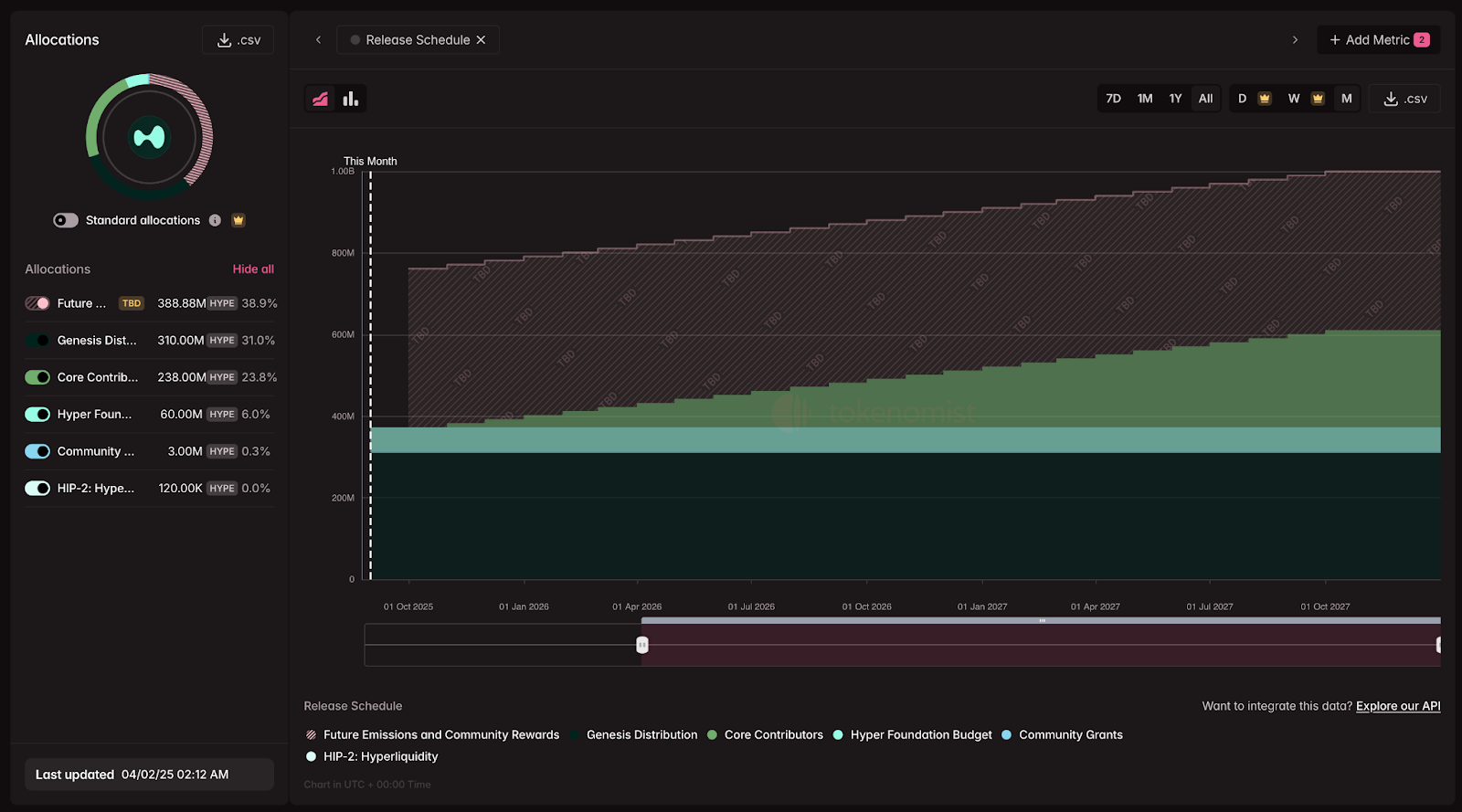Viewport: 1462px width, 812px height.
Task: Toggle the Standard allocations switch
Action: [66, 220]
